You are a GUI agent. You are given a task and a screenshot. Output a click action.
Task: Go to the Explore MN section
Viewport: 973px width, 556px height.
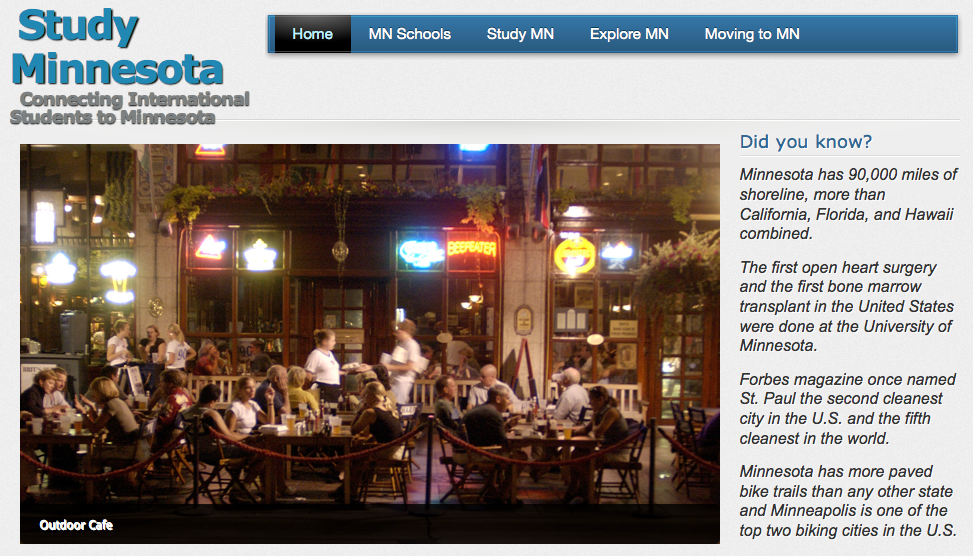(x=629, y=34)
